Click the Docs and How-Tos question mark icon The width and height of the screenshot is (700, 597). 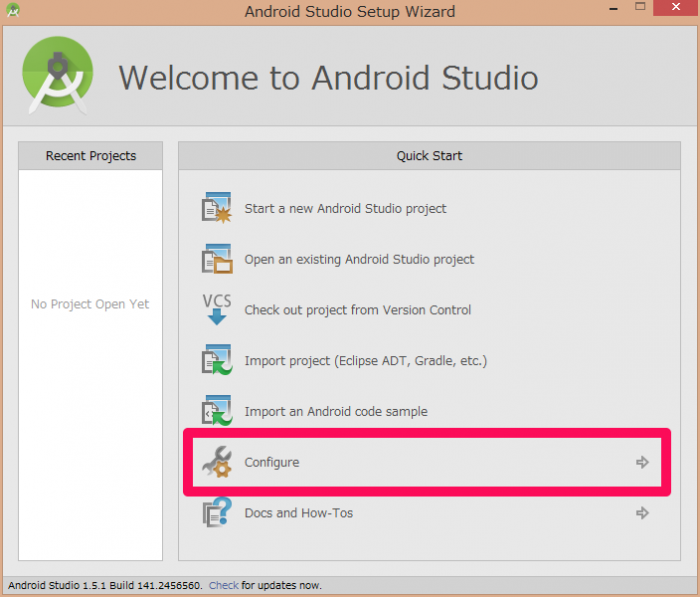(217, 513)
